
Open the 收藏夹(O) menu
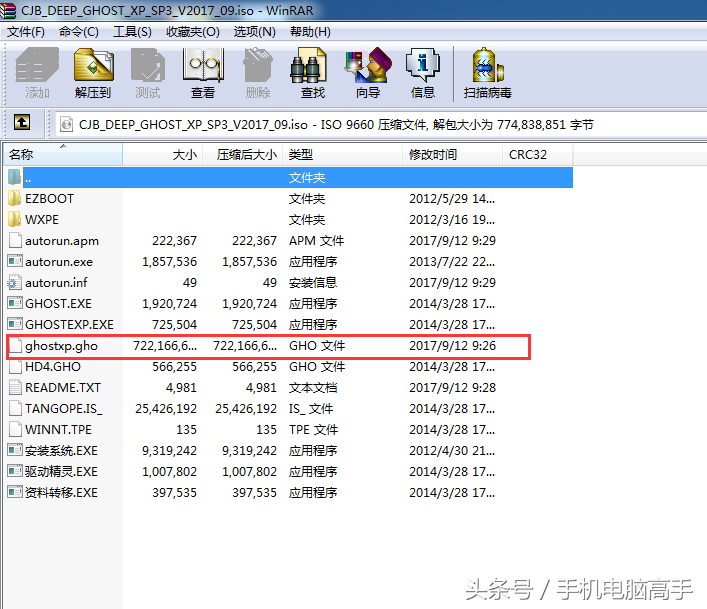[193, 32]
